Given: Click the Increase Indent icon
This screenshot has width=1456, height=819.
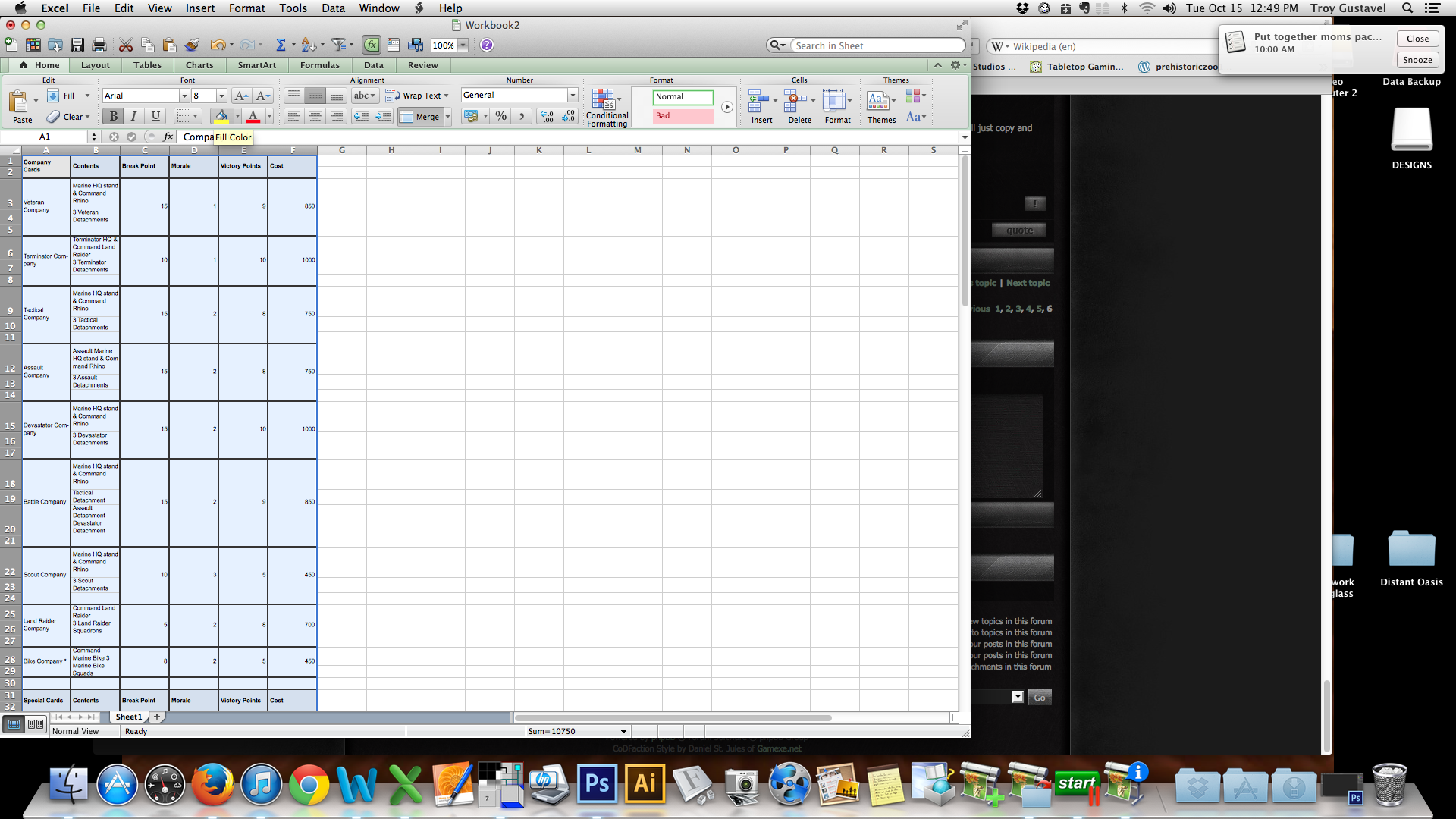Looking at the screenshot, I should pyautogui.click(x=384, y=116).
